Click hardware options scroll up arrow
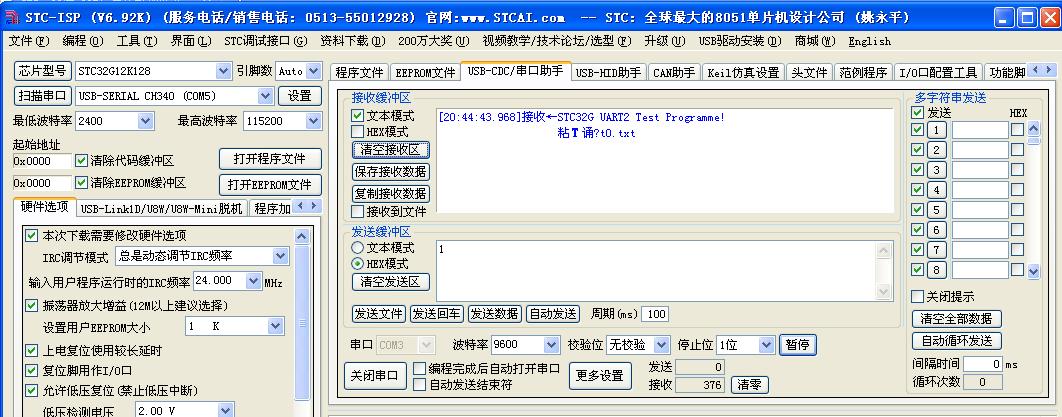This screenshot has width=1062, height=417. [302, 236]
